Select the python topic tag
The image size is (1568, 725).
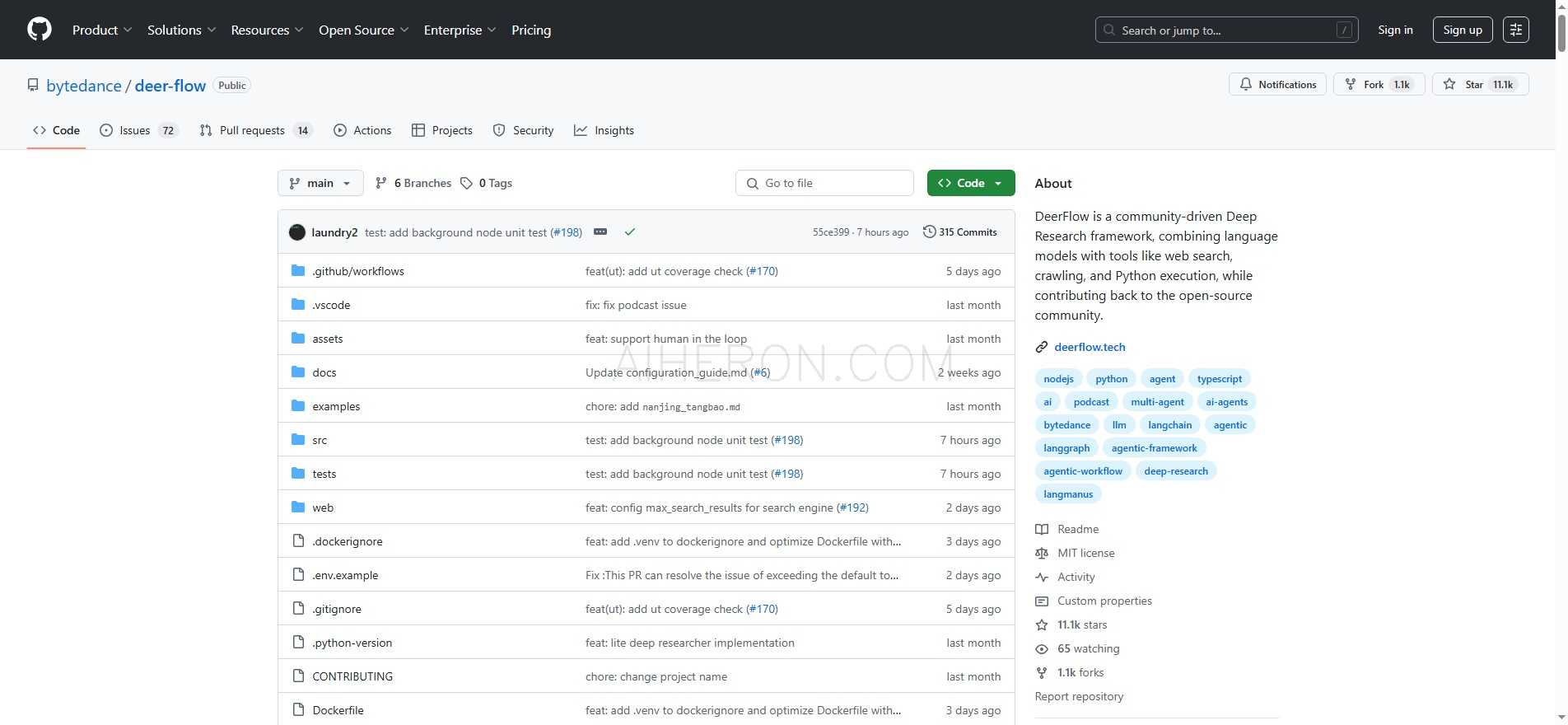point(1112,379)
